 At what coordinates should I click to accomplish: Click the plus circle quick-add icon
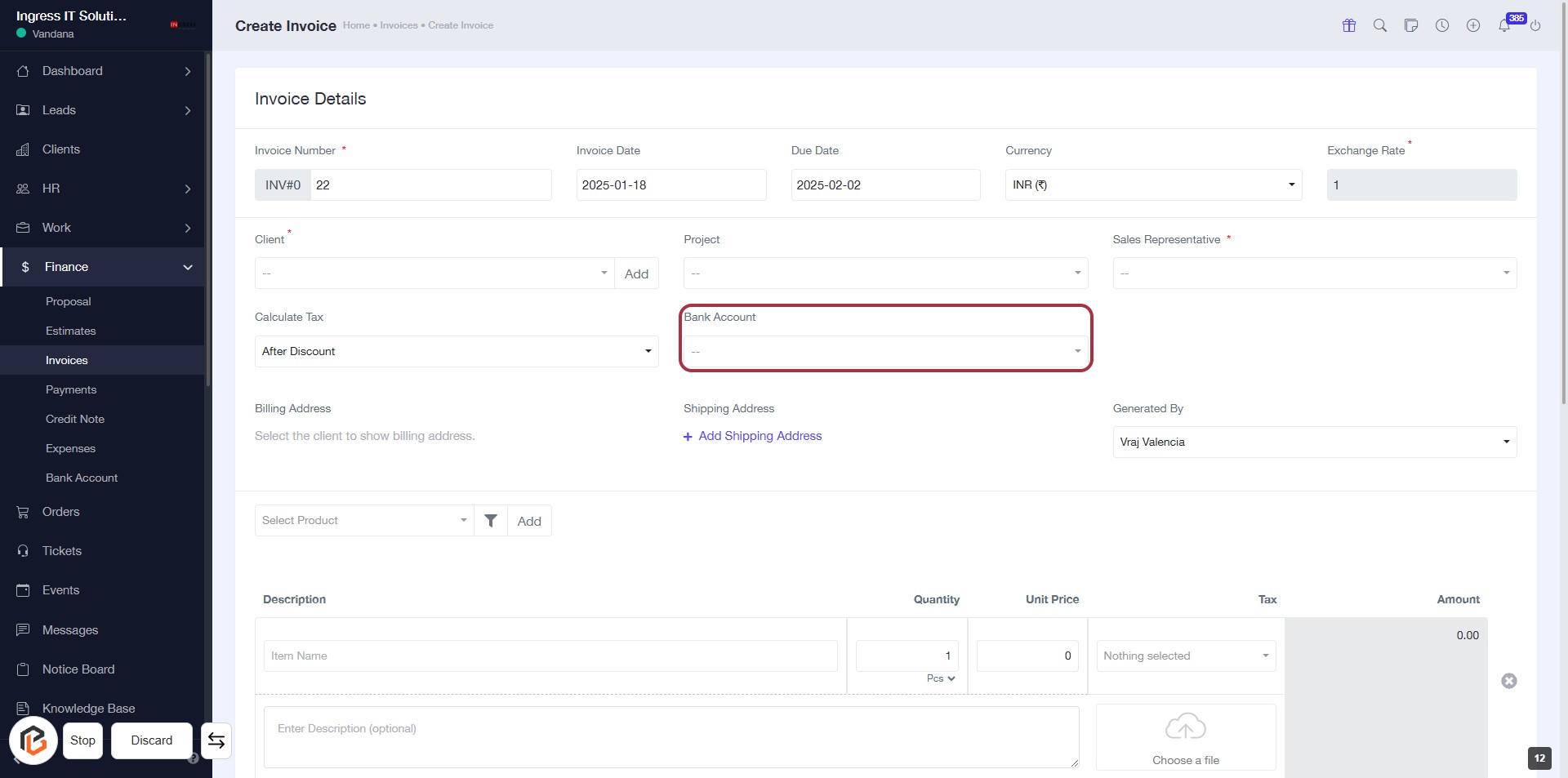[x=1473, y=25]
